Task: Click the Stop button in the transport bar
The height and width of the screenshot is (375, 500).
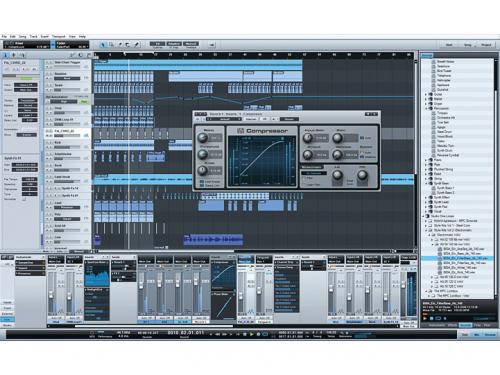Action: click(x=245, y=334)
